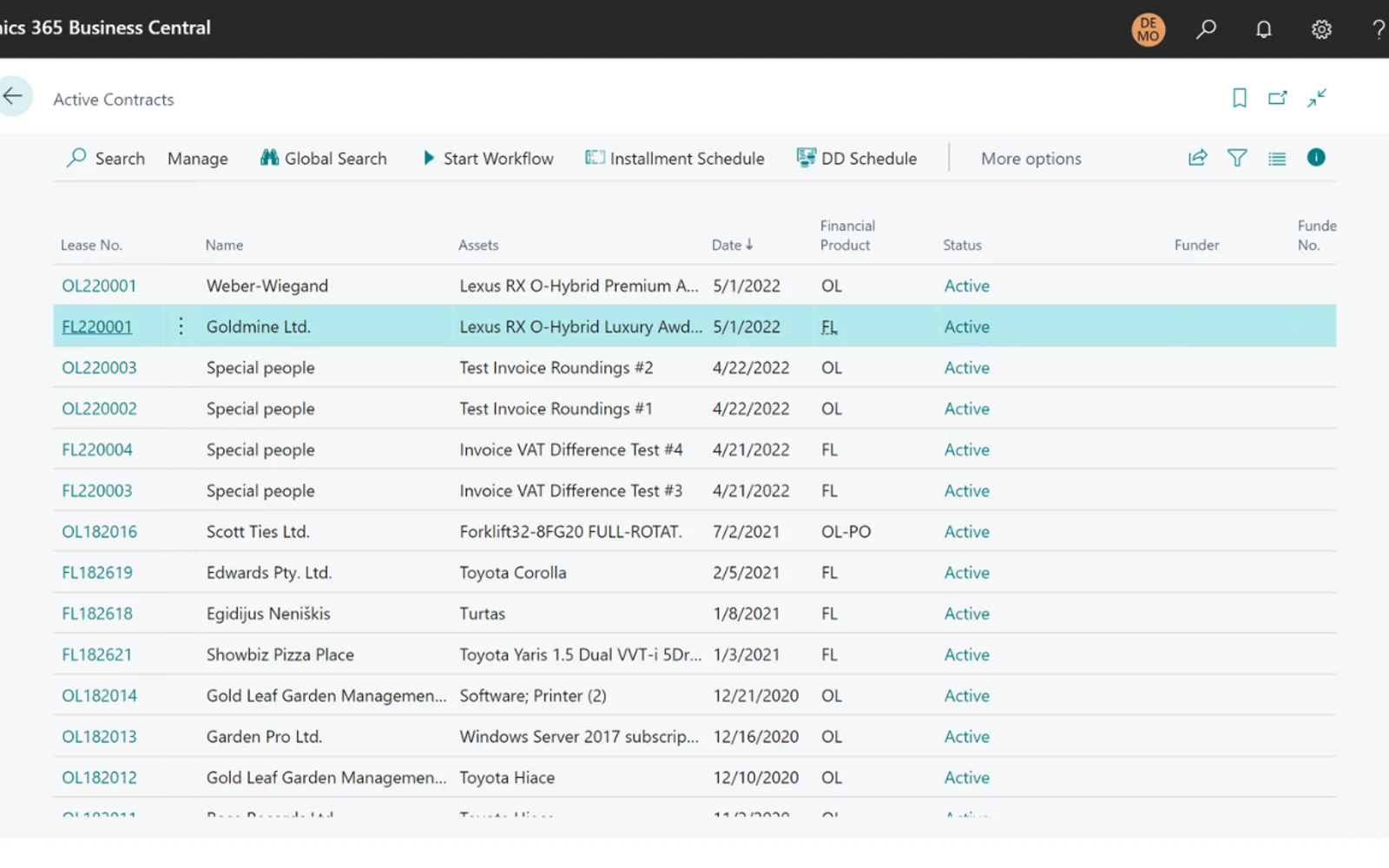Open lease FL182618
Viewport: 1389px width, 868px height.
pyautogui.click(x=97, y=613)
